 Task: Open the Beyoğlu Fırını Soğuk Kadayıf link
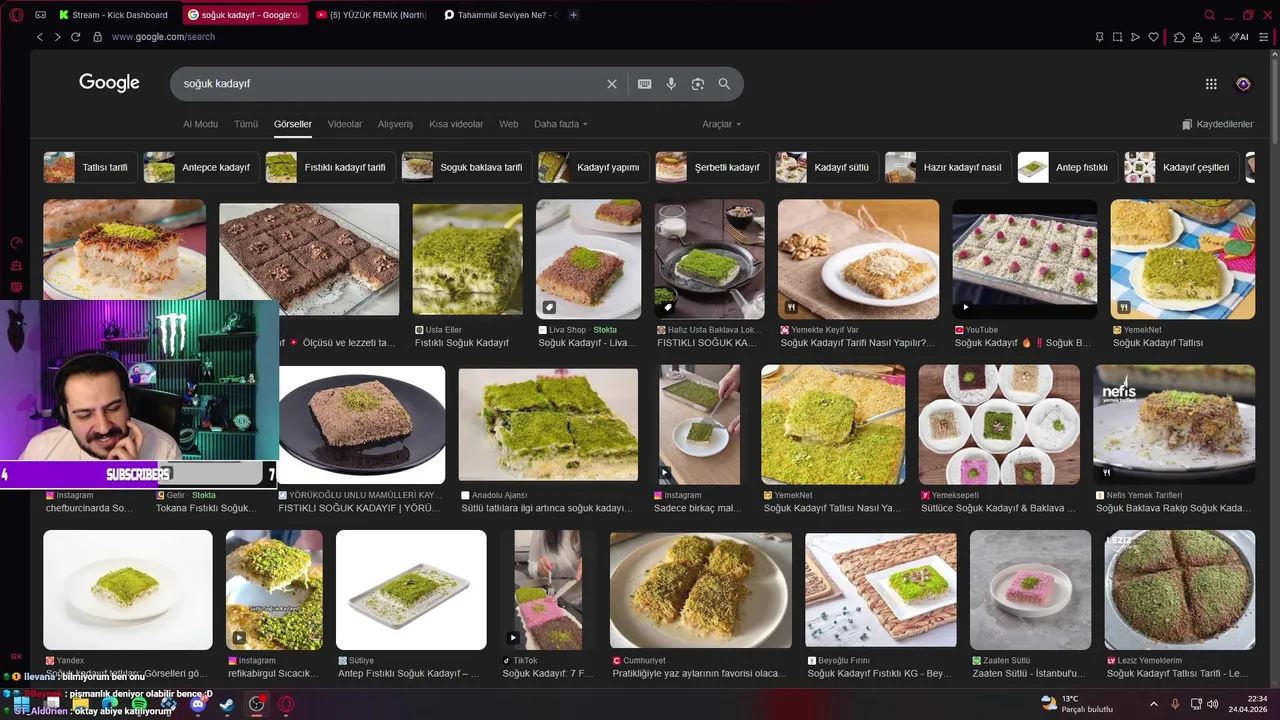coord(880,674)
